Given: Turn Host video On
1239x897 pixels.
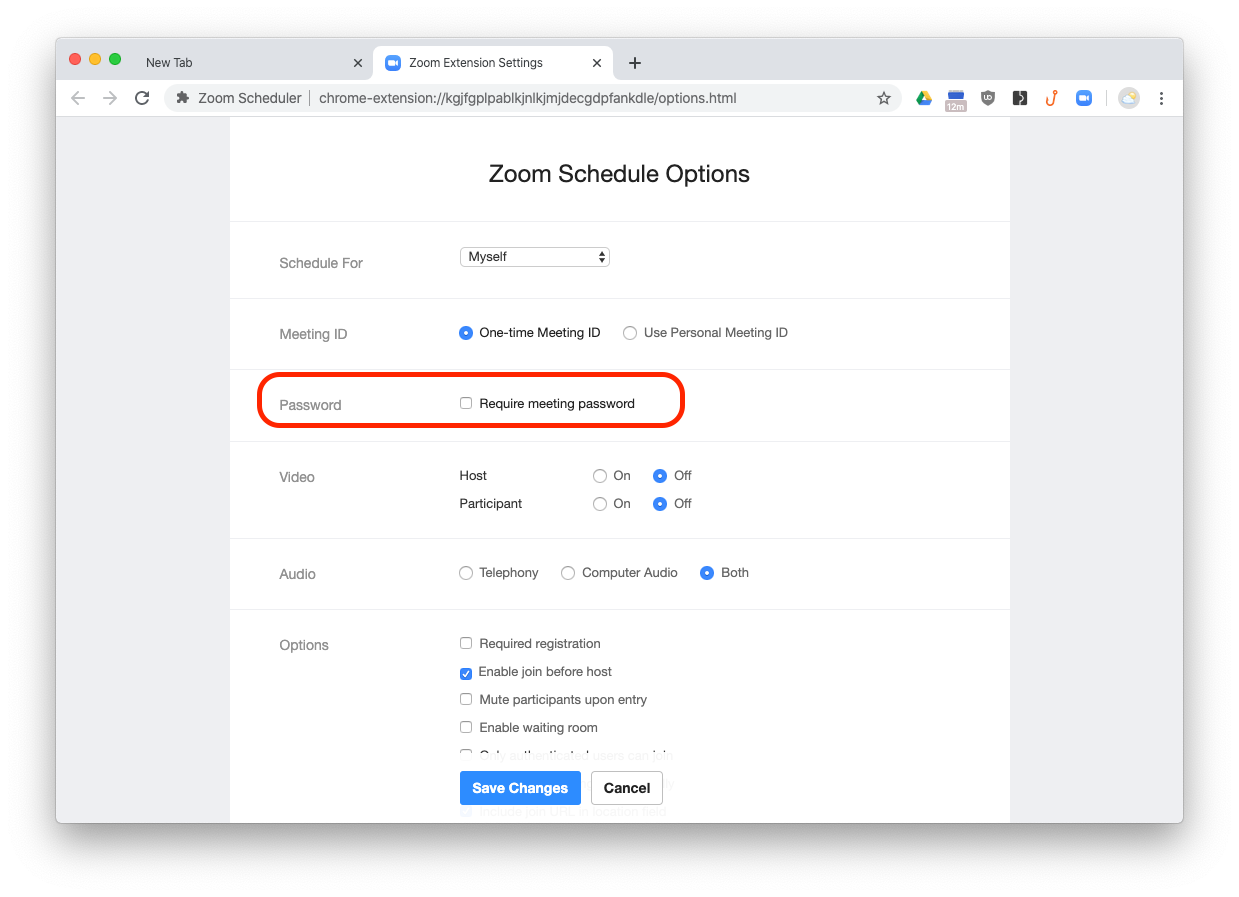Looking at the screenshot, I should (x=600, y=476).
